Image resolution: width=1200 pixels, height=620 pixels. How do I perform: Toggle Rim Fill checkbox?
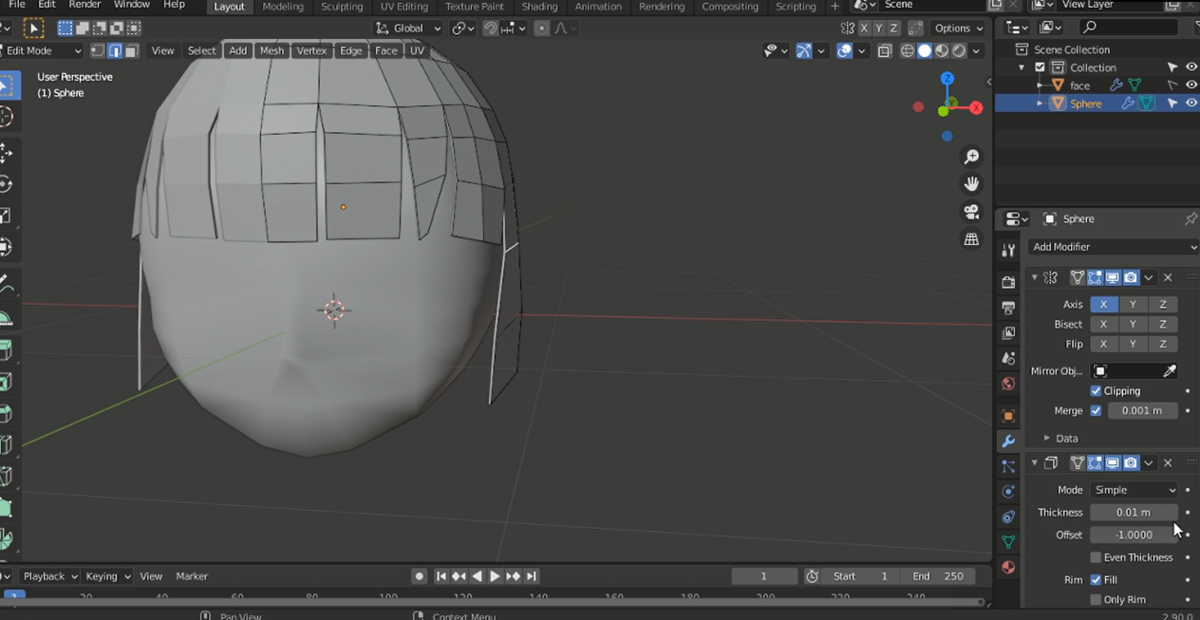coord(1096,580)
